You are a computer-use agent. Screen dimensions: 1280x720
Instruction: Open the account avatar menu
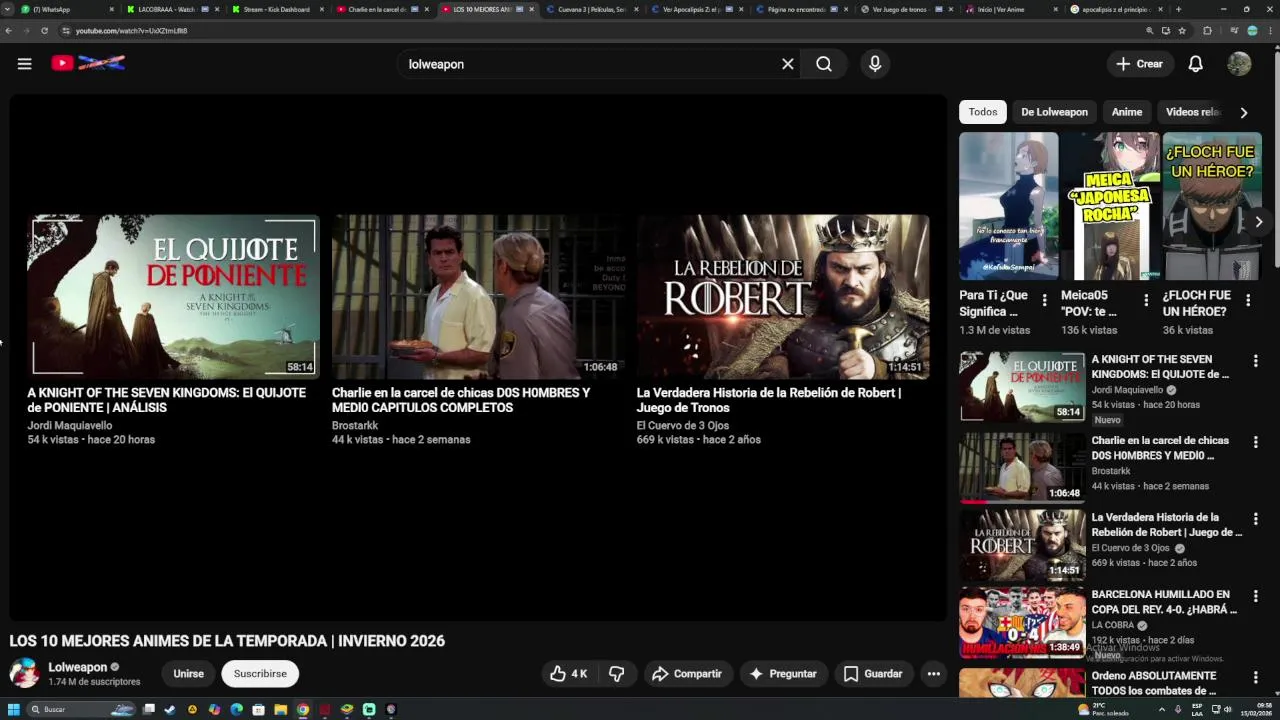[1239, 64]
